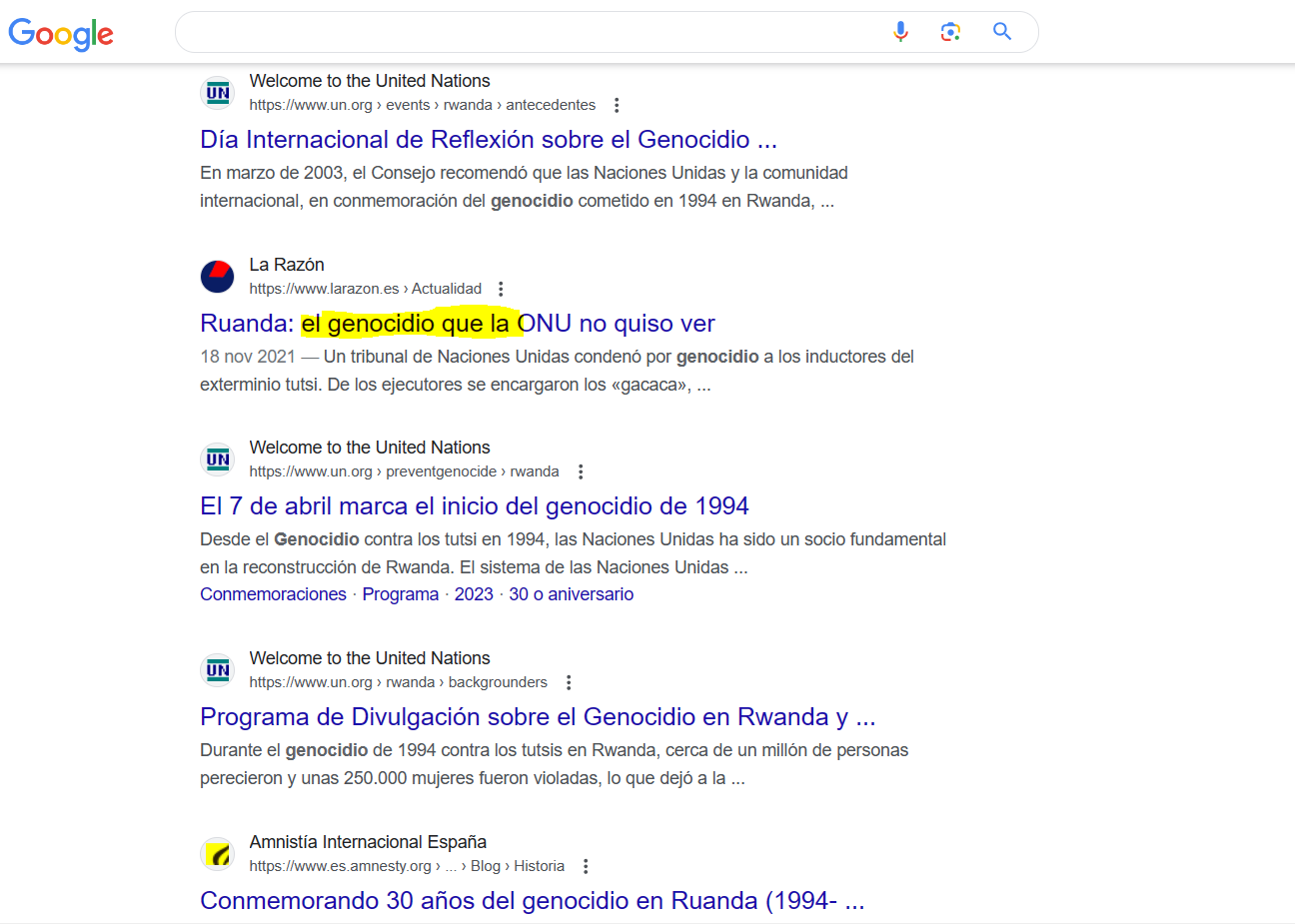
Task: Follow the '30 o aniversario' sitelink
Action: point(572,594)
